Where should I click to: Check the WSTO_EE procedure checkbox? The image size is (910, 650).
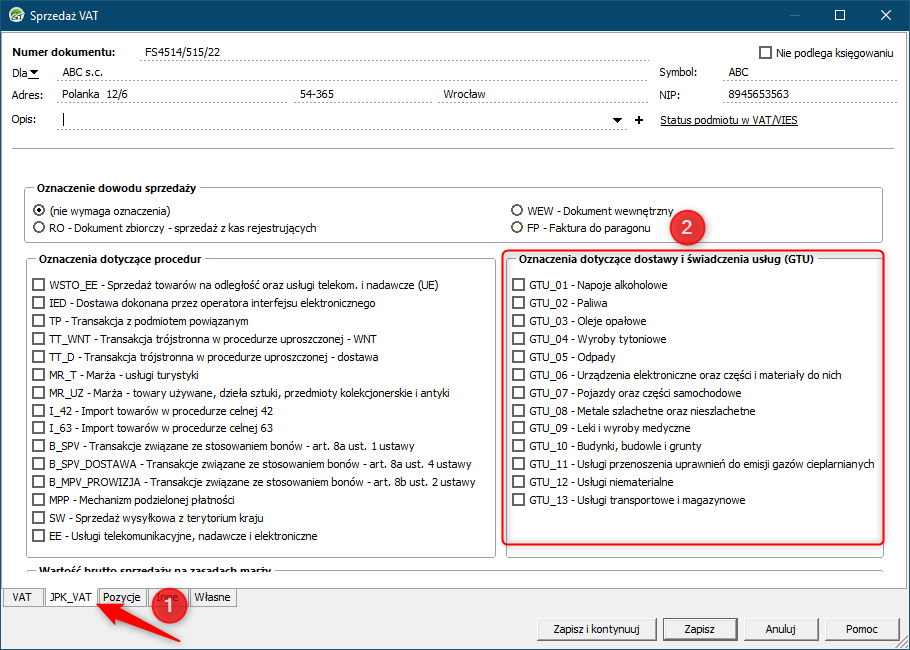point(38,285)
